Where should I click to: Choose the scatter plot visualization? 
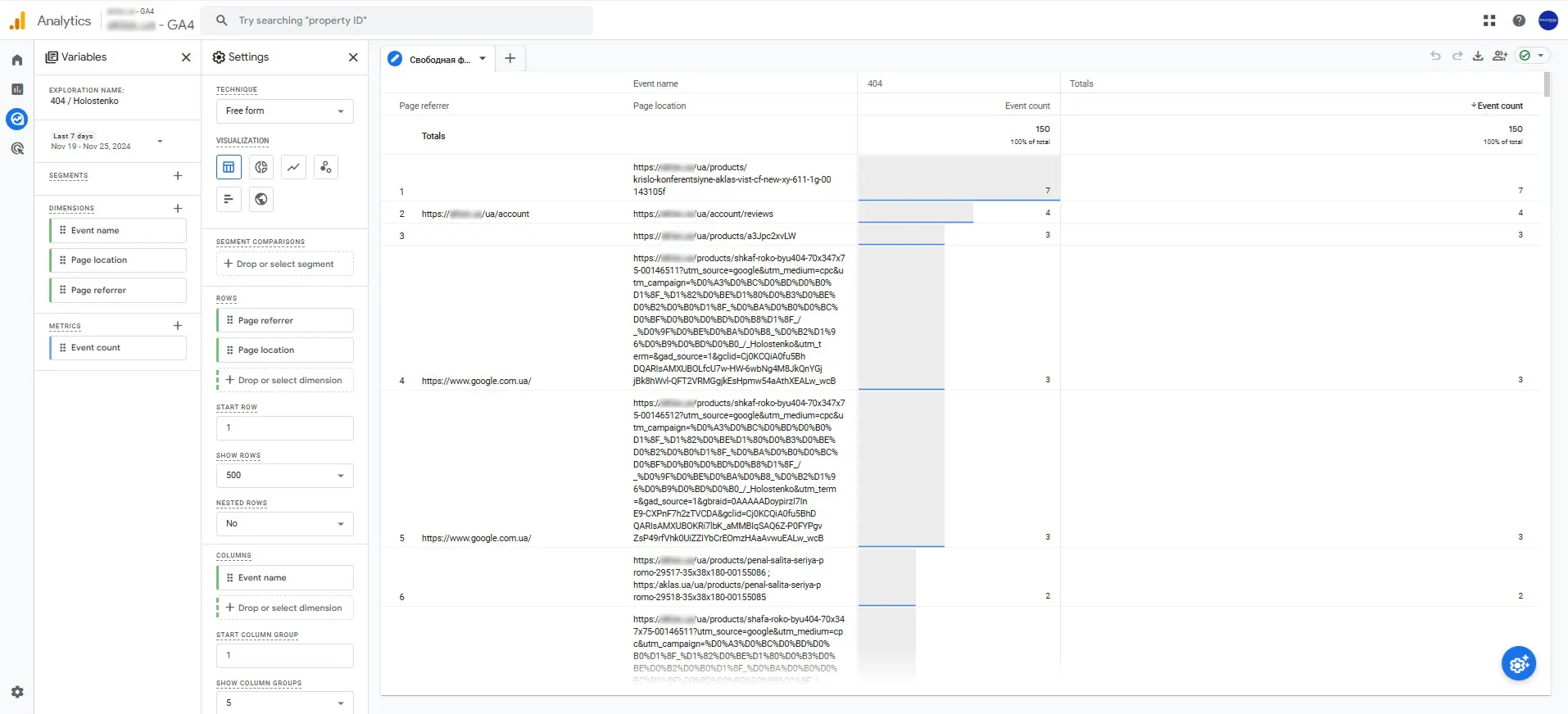tap(325, 167)
